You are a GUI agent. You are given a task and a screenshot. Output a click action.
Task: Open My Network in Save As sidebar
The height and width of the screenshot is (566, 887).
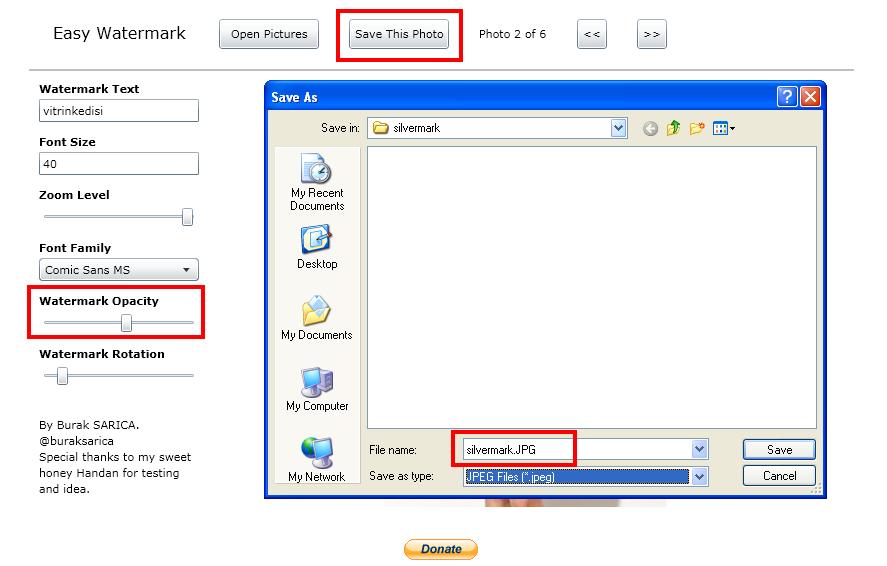tap(317, 460)
